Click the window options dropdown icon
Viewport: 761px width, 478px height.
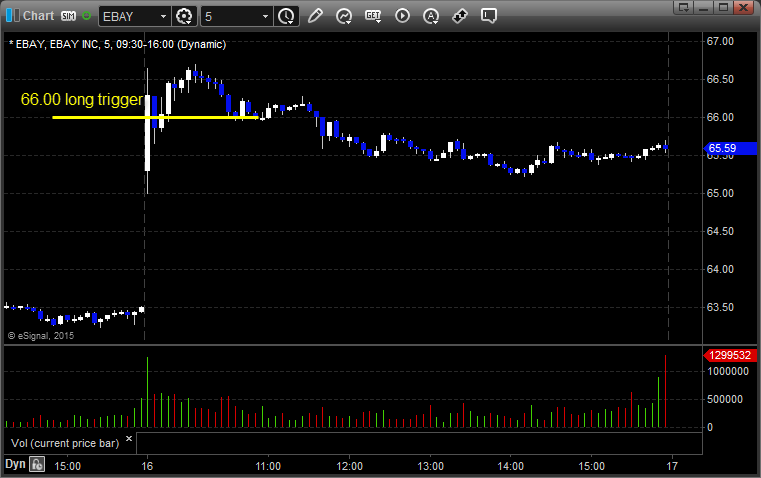click(x=684, y=7)
